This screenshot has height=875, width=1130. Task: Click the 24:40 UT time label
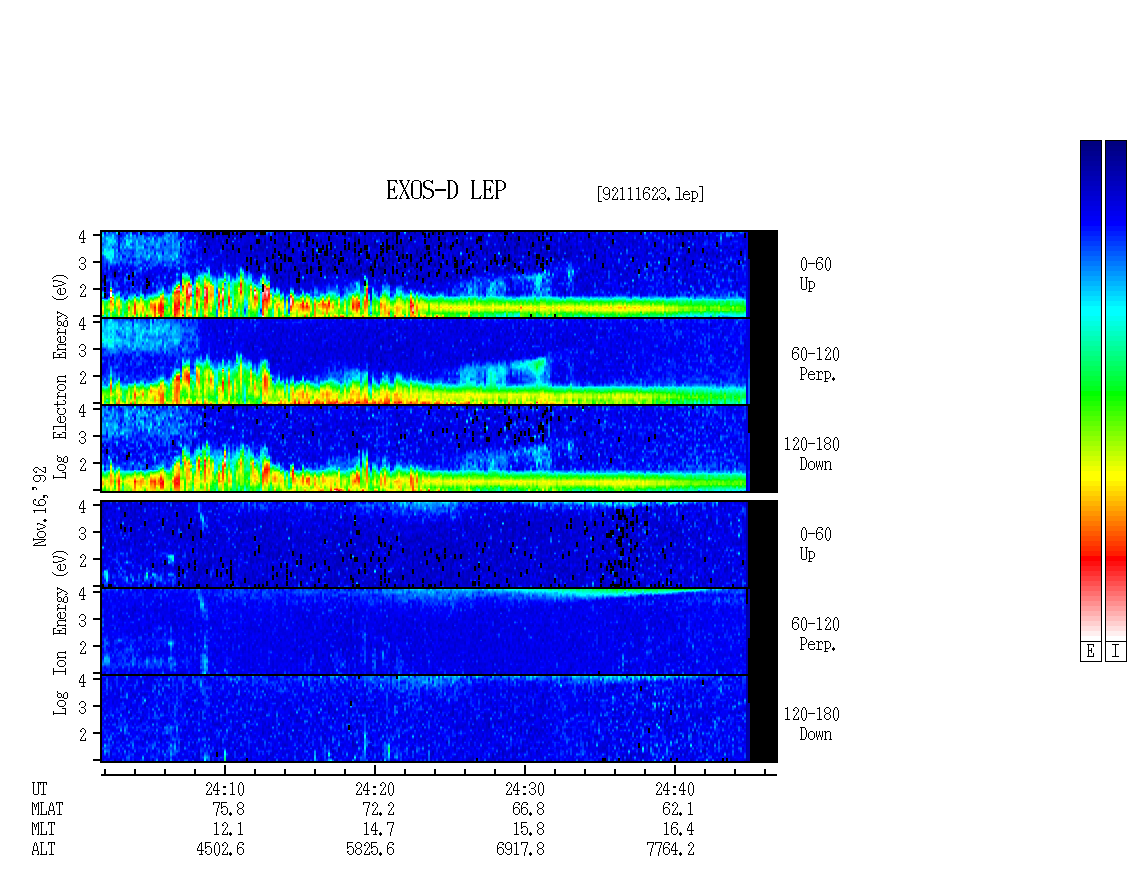675,789
